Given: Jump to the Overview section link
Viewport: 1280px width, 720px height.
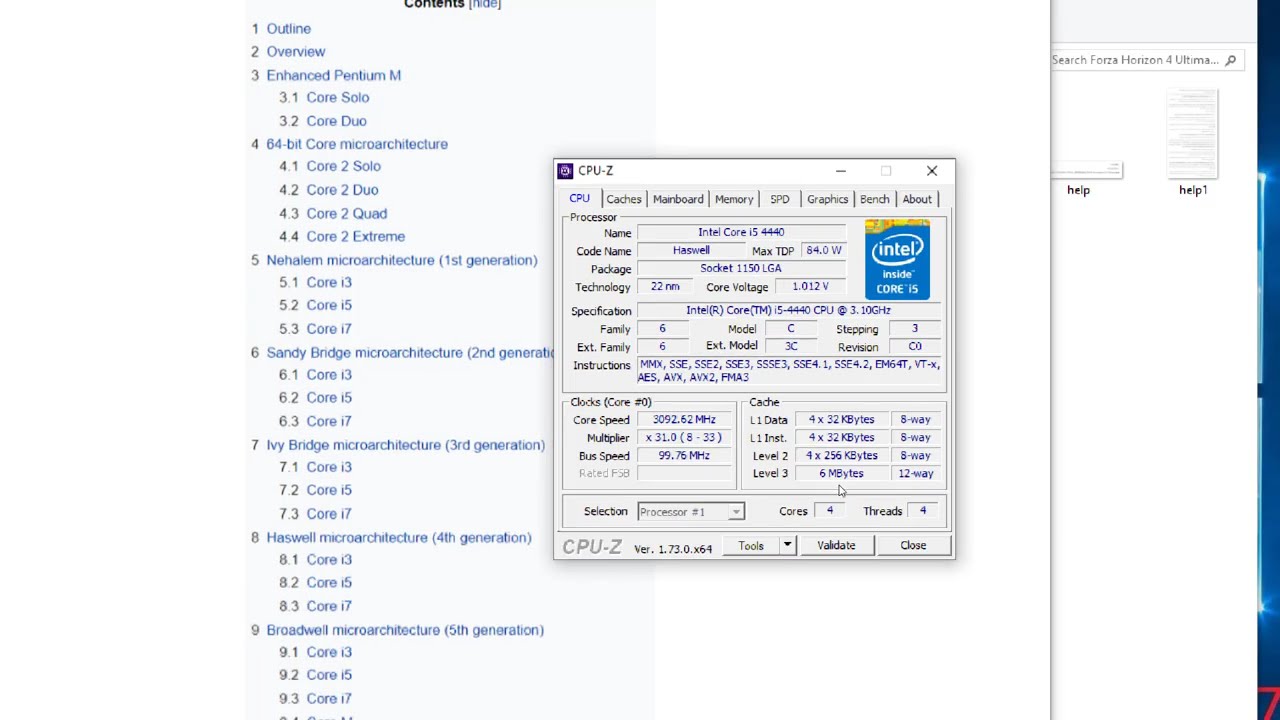Looking at the screenshot, I should click(295, 52).
